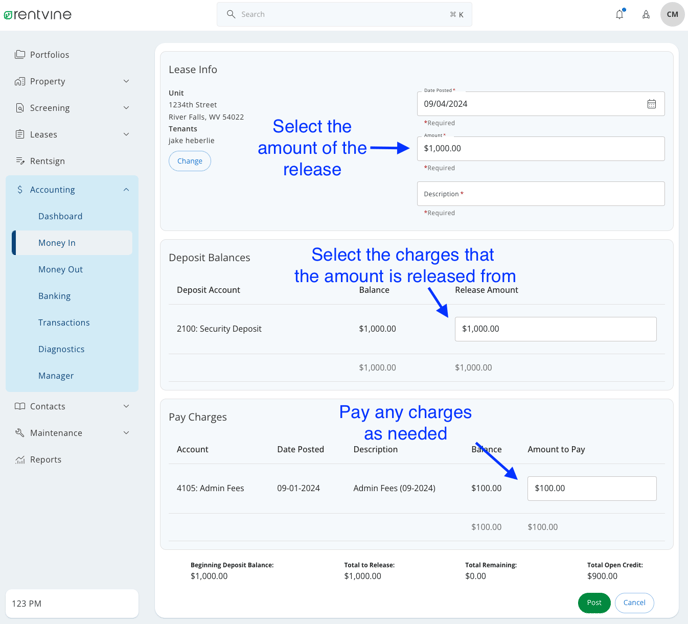Image resolution: width=688 pixels, height=624 pixels.
Task: Open Portfolios from the sidebar
Action: point(49,55)
